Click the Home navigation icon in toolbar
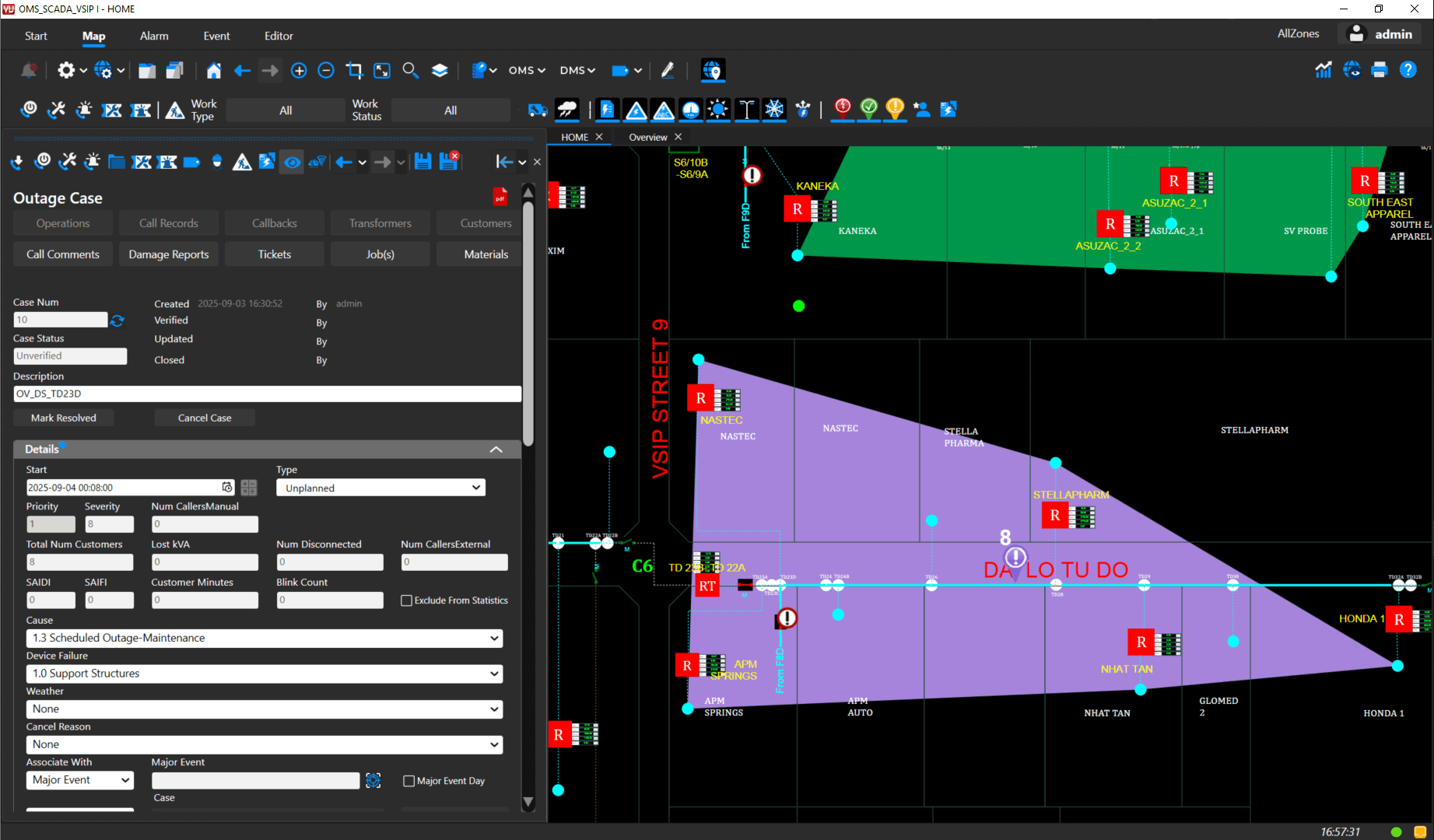 (x=213, y=71)
